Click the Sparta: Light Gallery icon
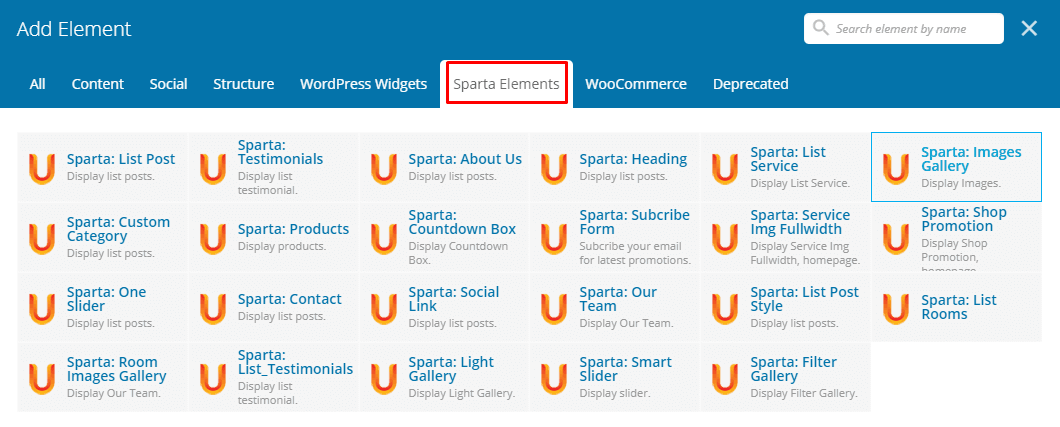This screenshot has width=1060, height=427. [384, 377]
